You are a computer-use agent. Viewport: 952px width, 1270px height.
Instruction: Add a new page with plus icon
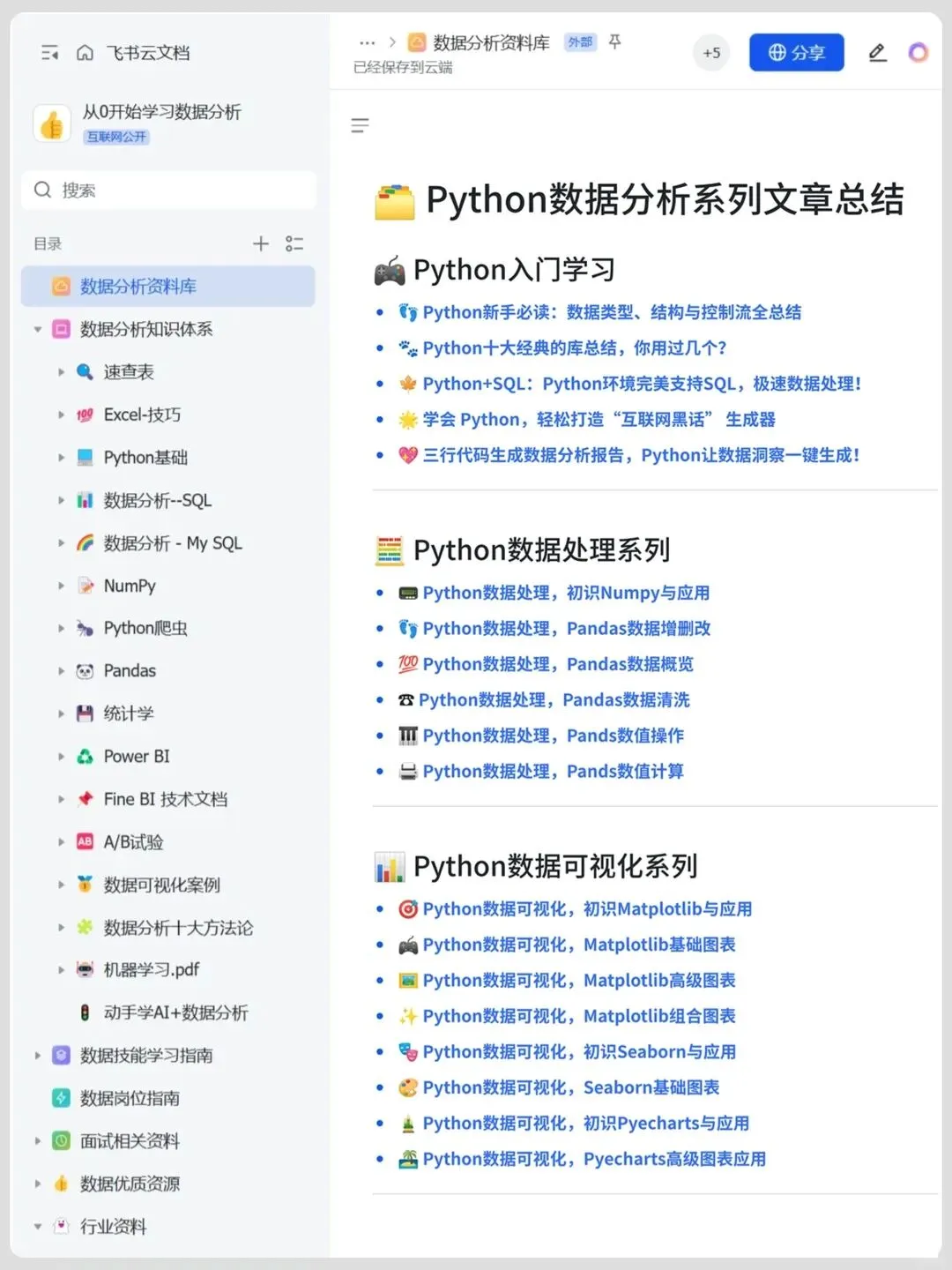(x=261, y=243)
